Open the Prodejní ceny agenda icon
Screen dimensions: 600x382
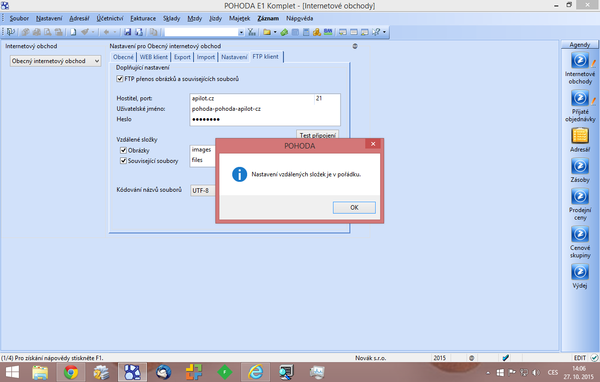point(580,197)
